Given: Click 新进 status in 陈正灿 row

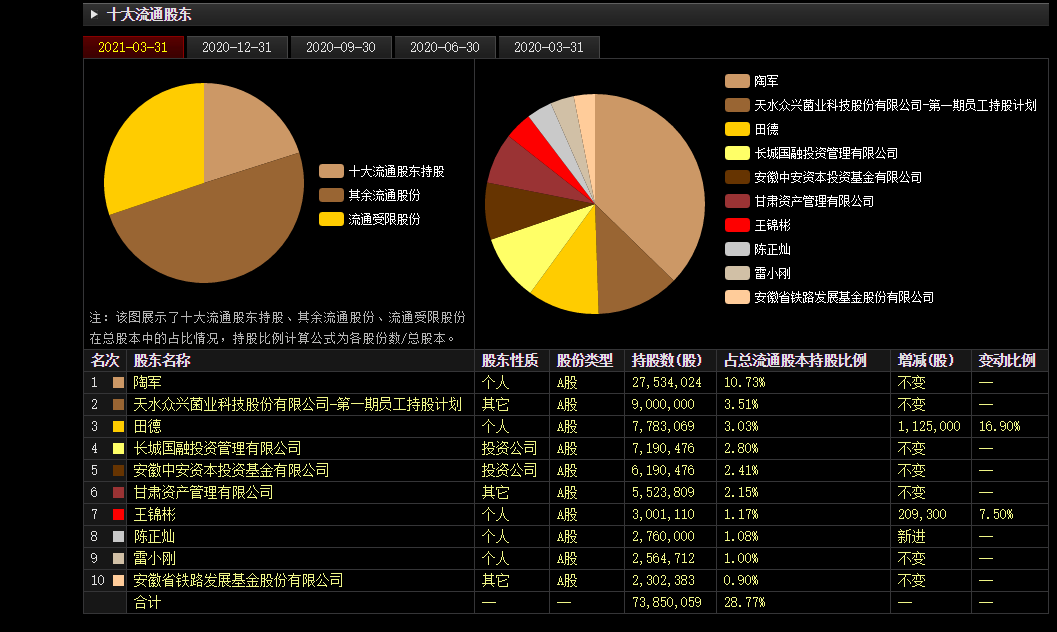Looking at the screenshot, I should pos(911,536).
